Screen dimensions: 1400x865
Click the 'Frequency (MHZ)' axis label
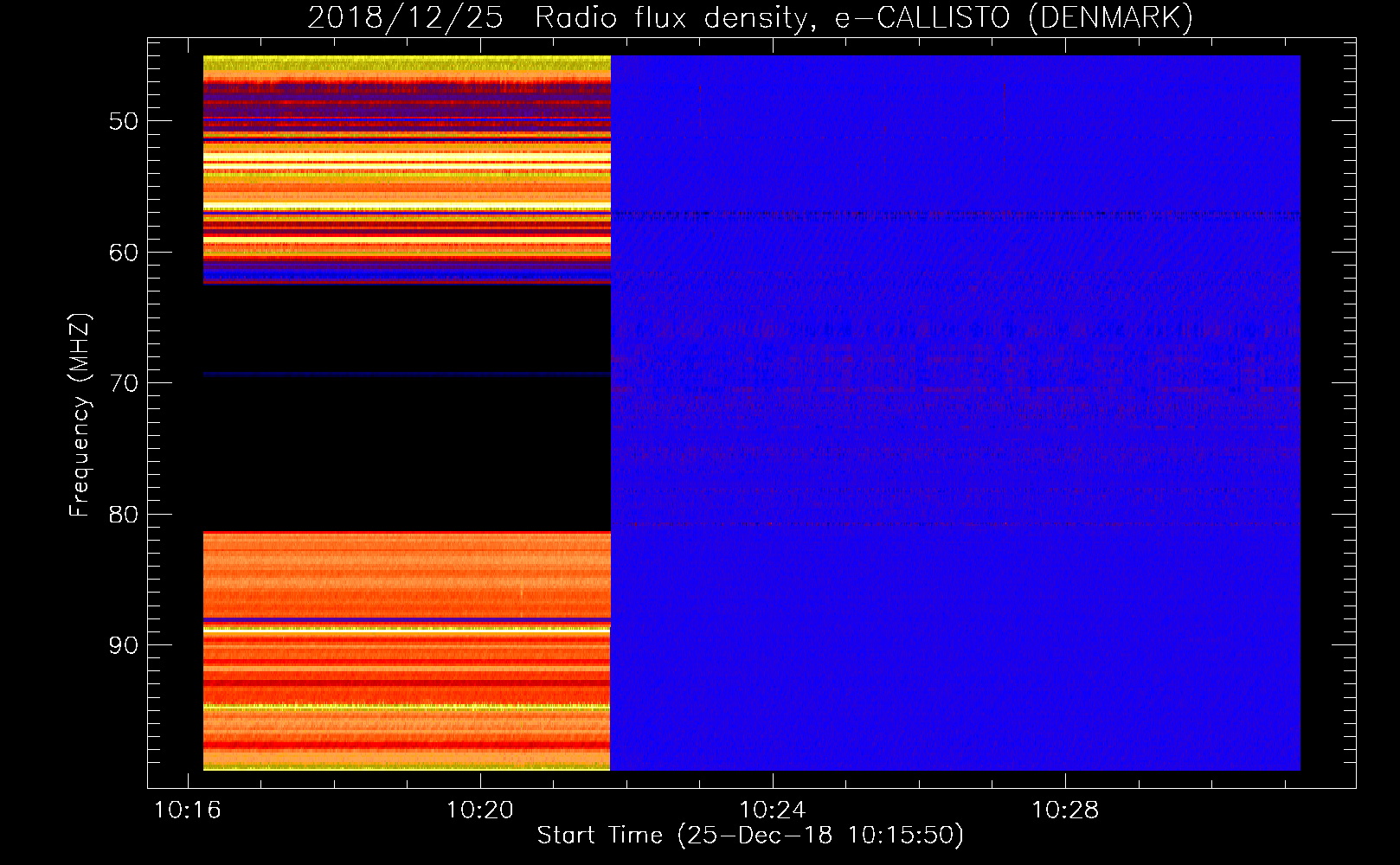click(80, 415)
